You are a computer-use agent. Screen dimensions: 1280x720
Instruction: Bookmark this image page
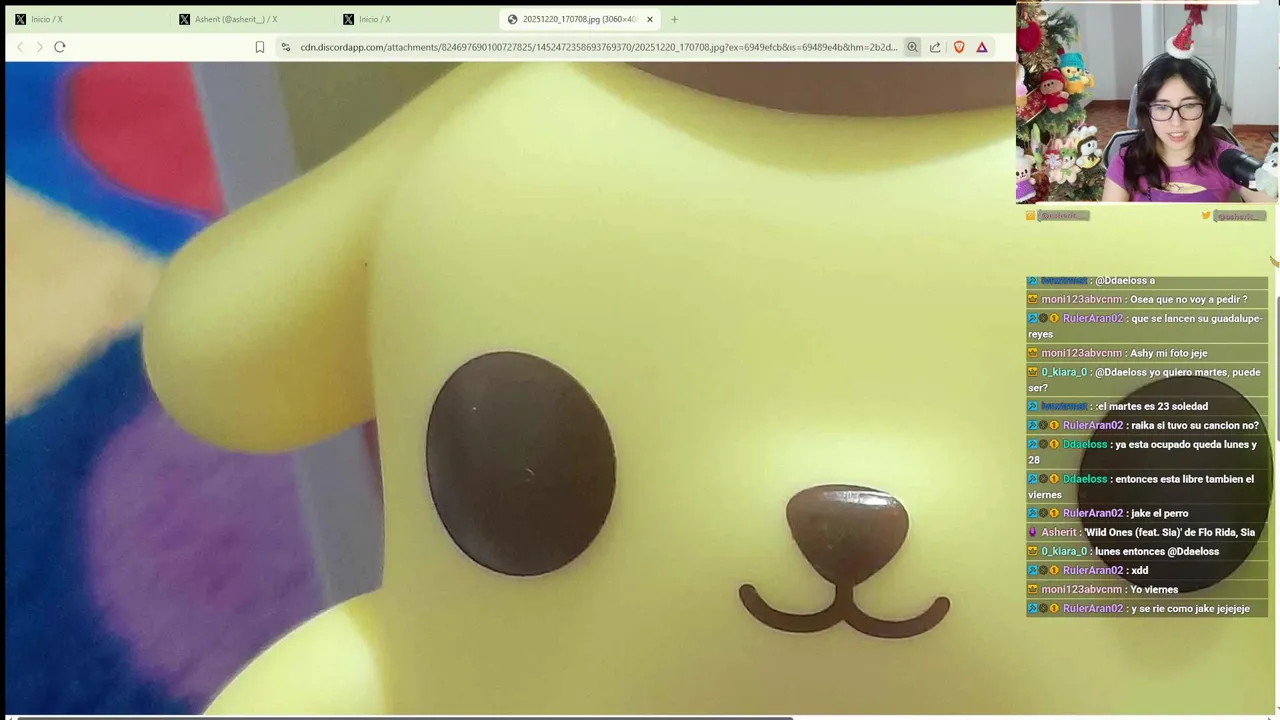[x=260, y=47]
